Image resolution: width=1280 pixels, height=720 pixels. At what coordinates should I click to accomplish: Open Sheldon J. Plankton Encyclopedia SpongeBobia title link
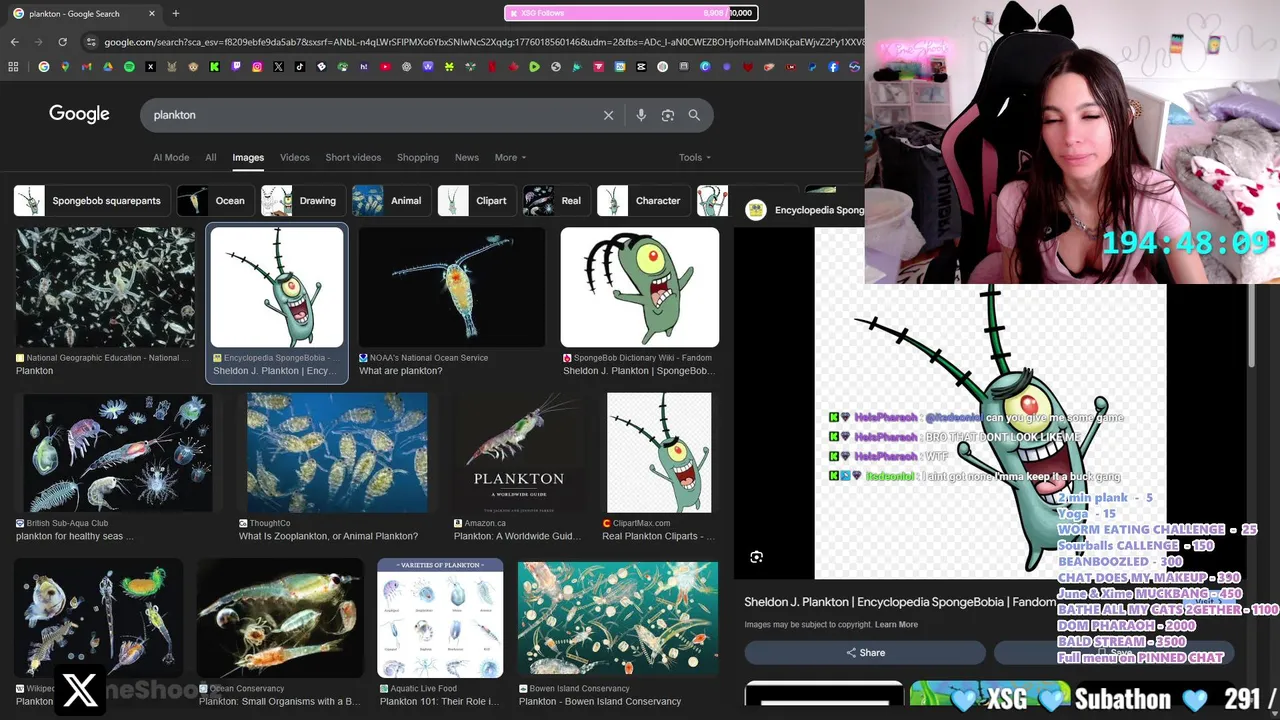click(x=900, y=601)
